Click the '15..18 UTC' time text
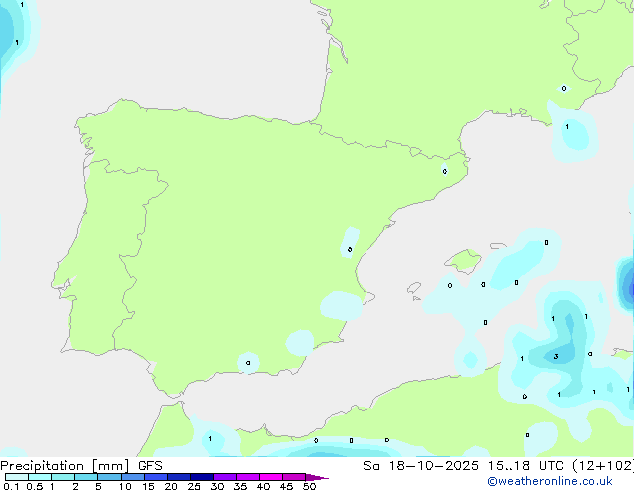Viewport: 634px width, 490px height. [526, 466]
